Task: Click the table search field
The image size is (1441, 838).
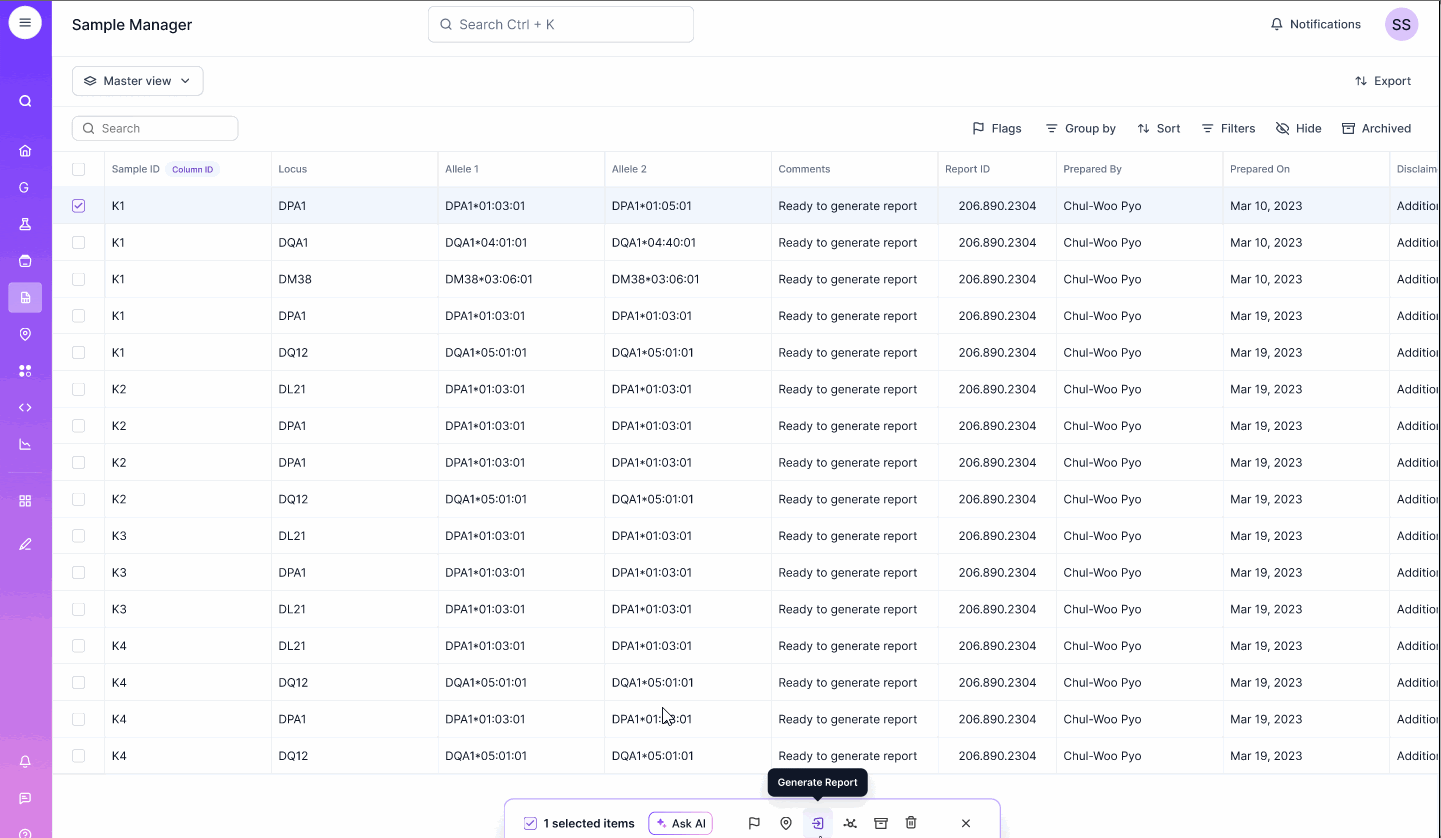Action: (155, 128)
